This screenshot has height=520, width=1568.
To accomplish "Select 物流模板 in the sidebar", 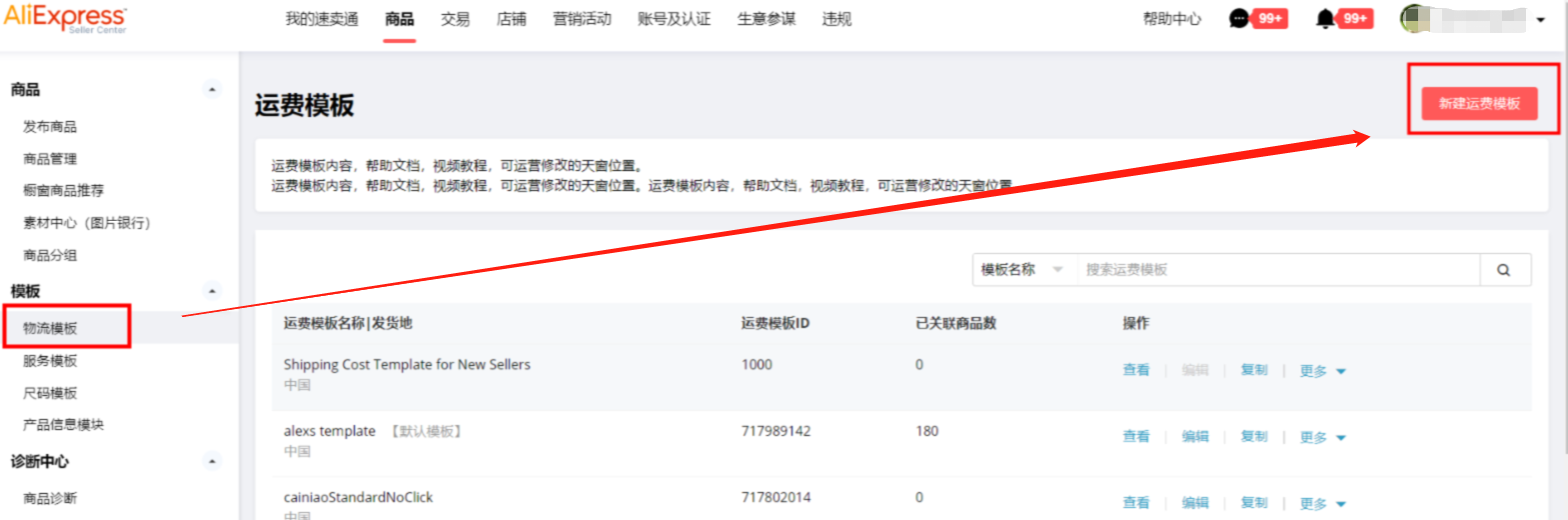I will (x=50, y=328).
